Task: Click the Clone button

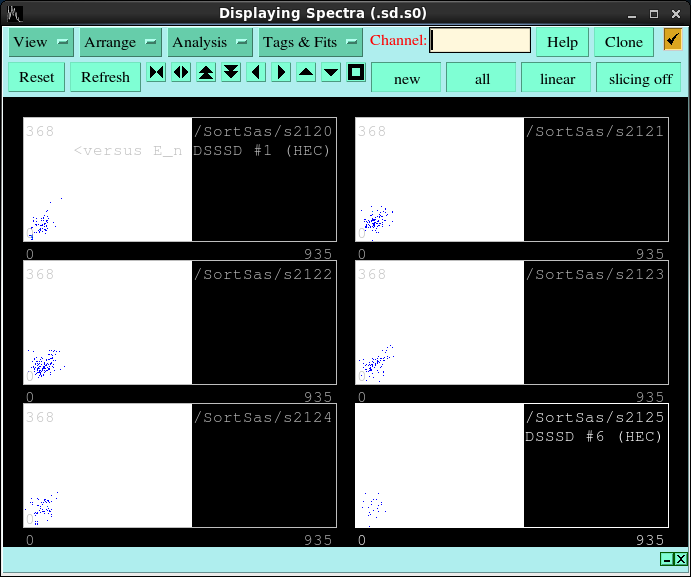Action: [x=623, y=42]
